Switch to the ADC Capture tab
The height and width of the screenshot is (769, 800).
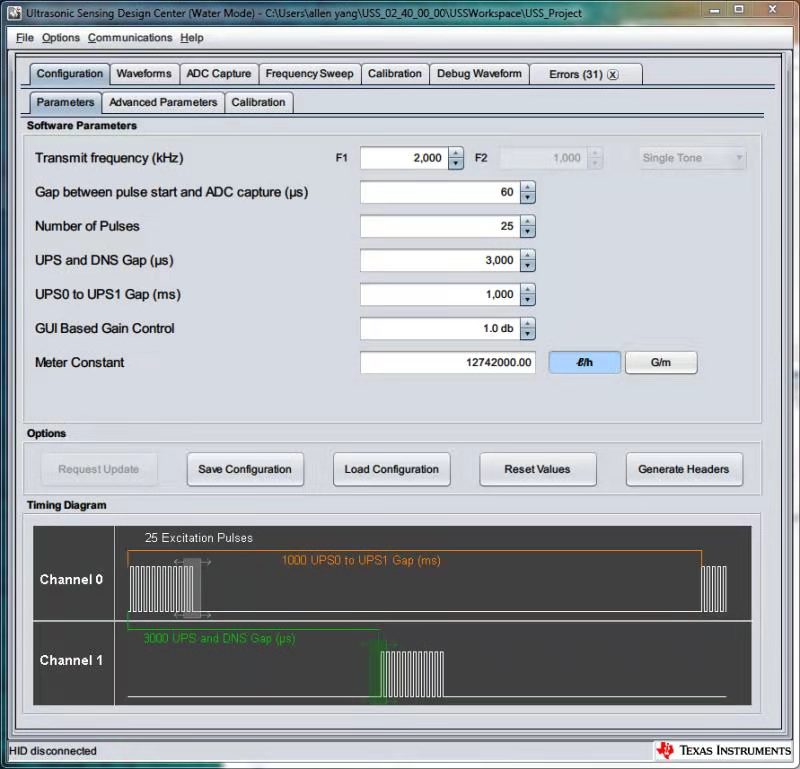coord(218,74)
